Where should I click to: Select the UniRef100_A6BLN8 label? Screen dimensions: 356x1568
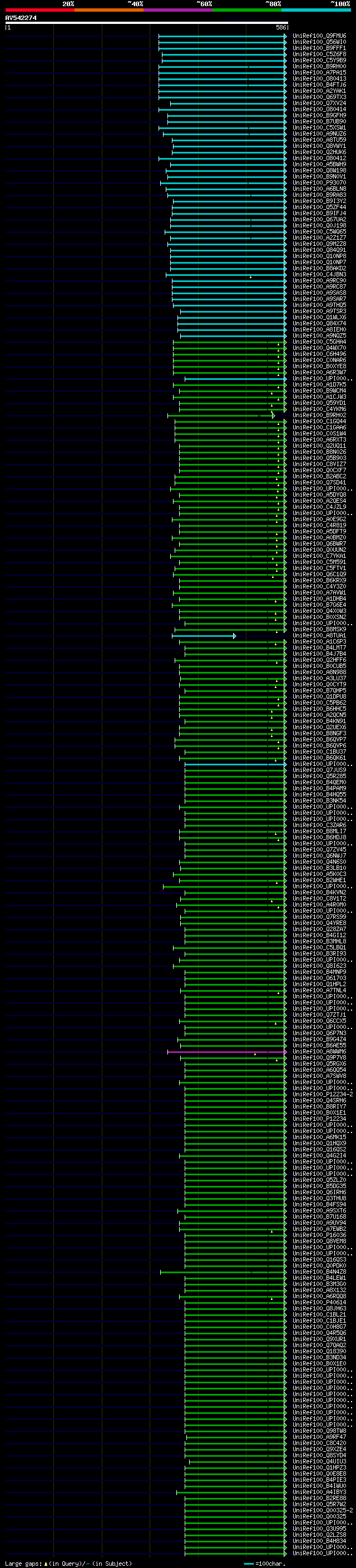click(319, 189)
